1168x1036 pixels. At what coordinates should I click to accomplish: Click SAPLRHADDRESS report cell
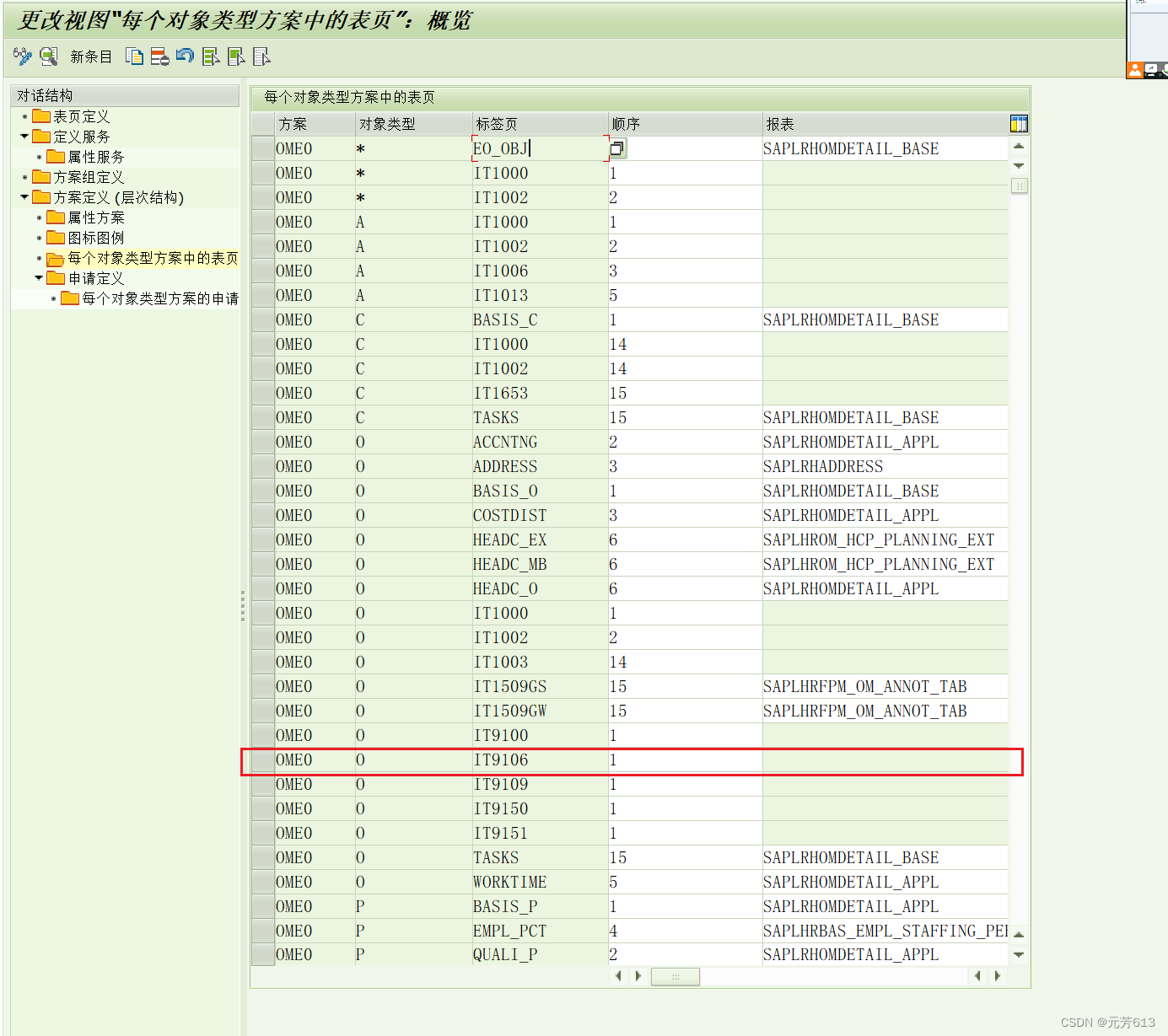[885, 466]
